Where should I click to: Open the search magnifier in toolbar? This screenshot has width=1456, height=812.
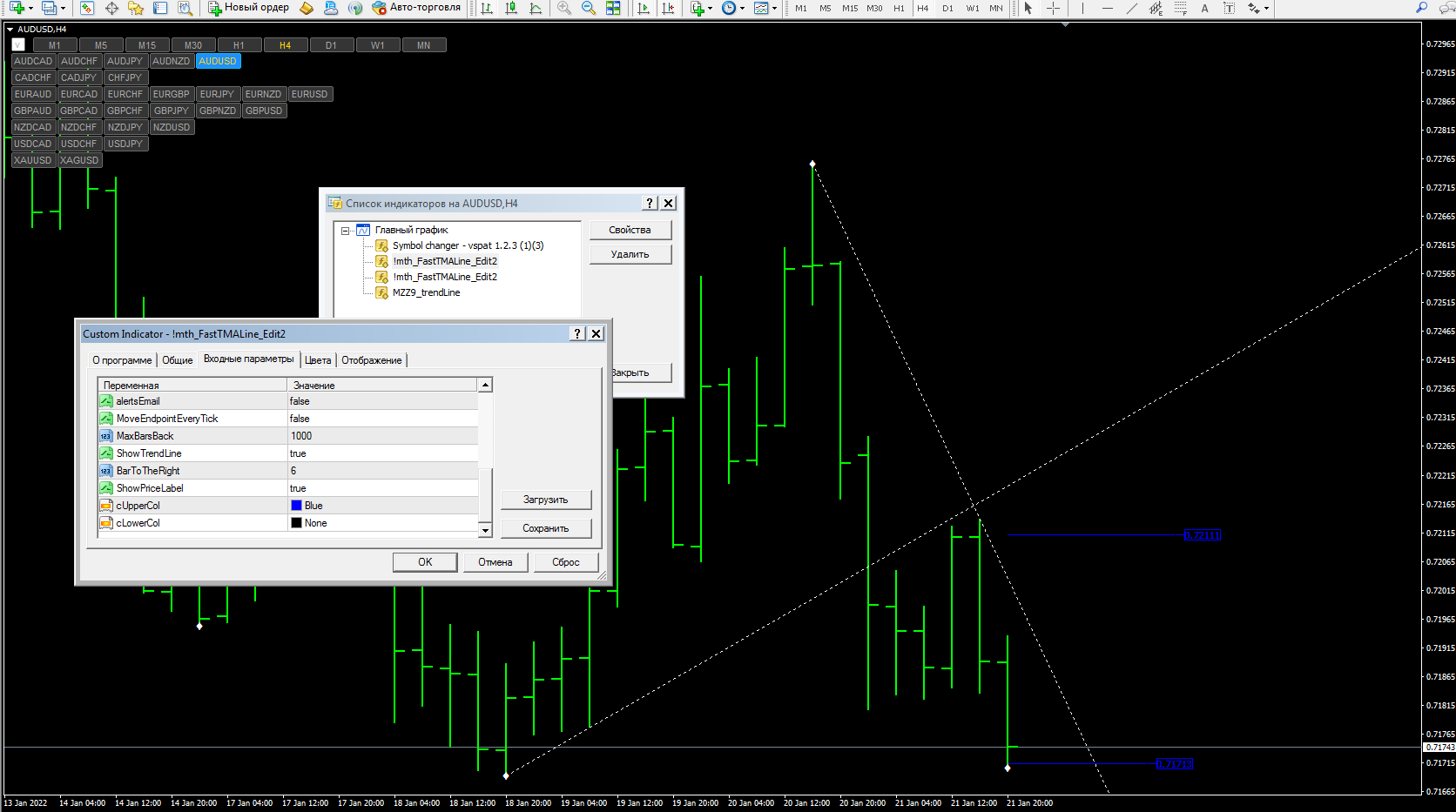coord(1422,8)
